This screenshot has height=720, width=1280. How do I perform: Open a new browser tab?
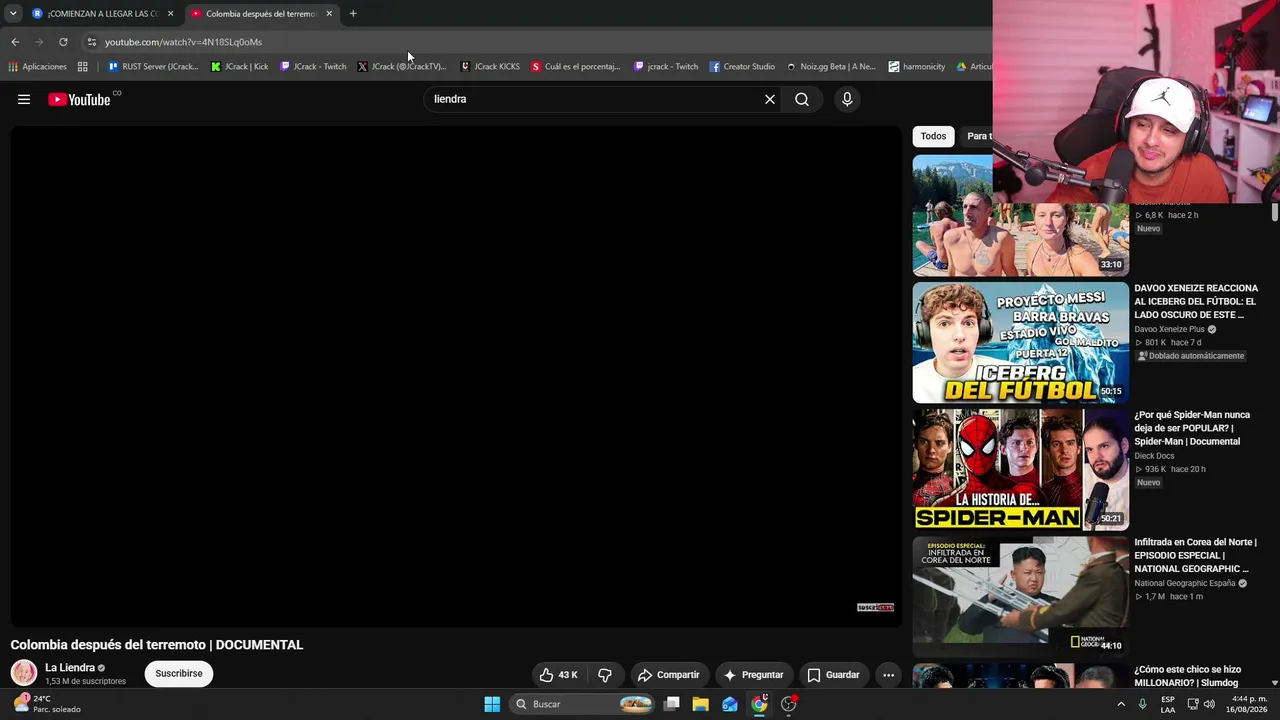(x=353, y=14)
